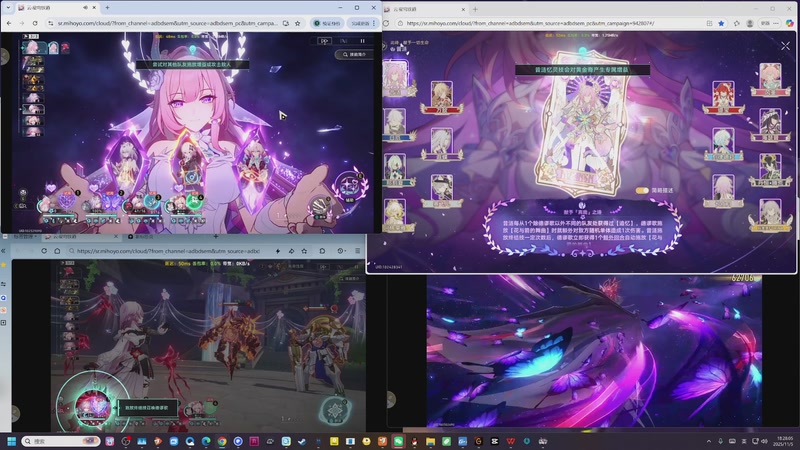Open the Copilot icon in Edge

tap(790, 23)
